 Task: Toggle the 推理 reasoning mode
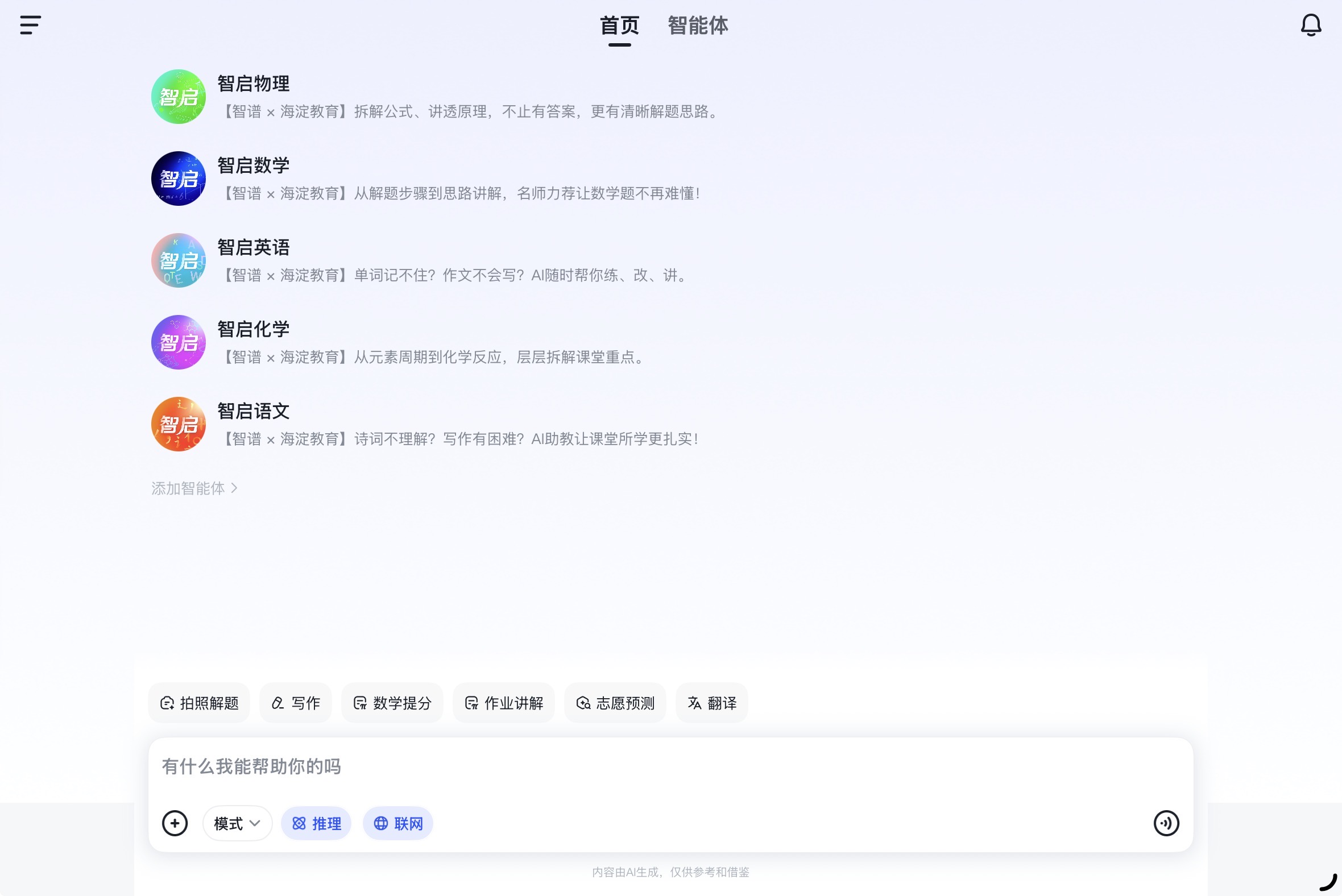(316, 823)
